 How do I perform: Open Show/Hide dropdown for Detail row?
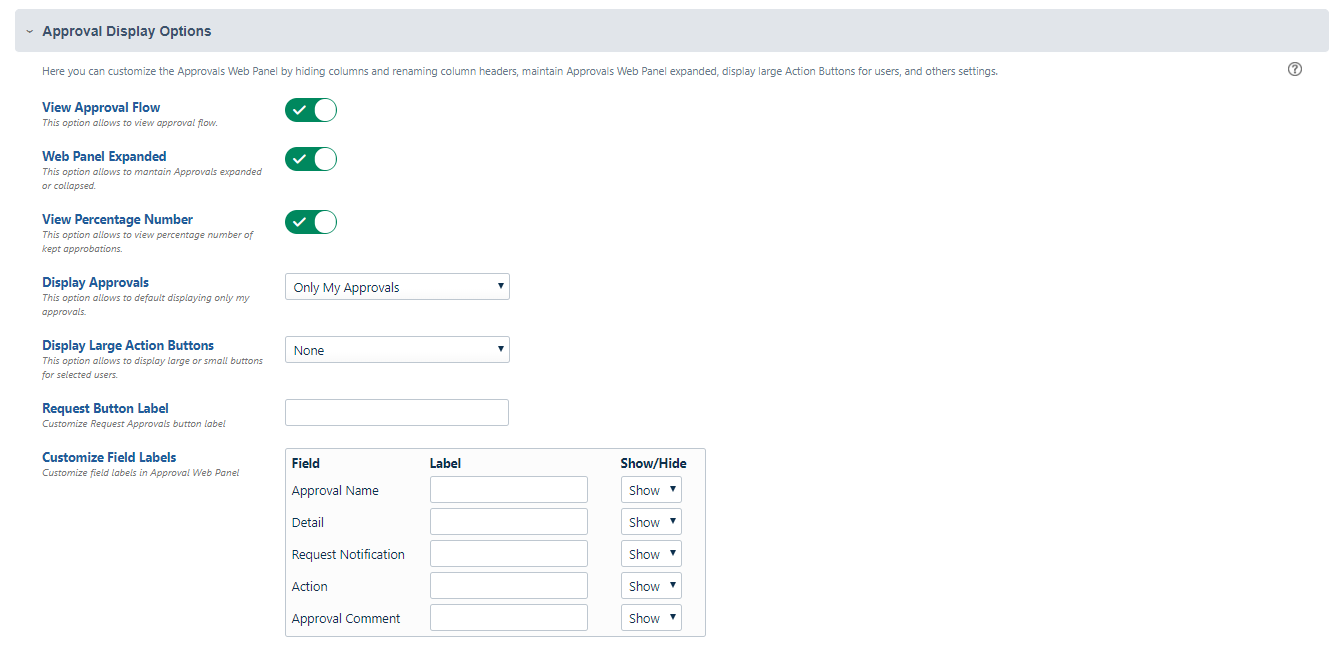(x=651, y=522)
